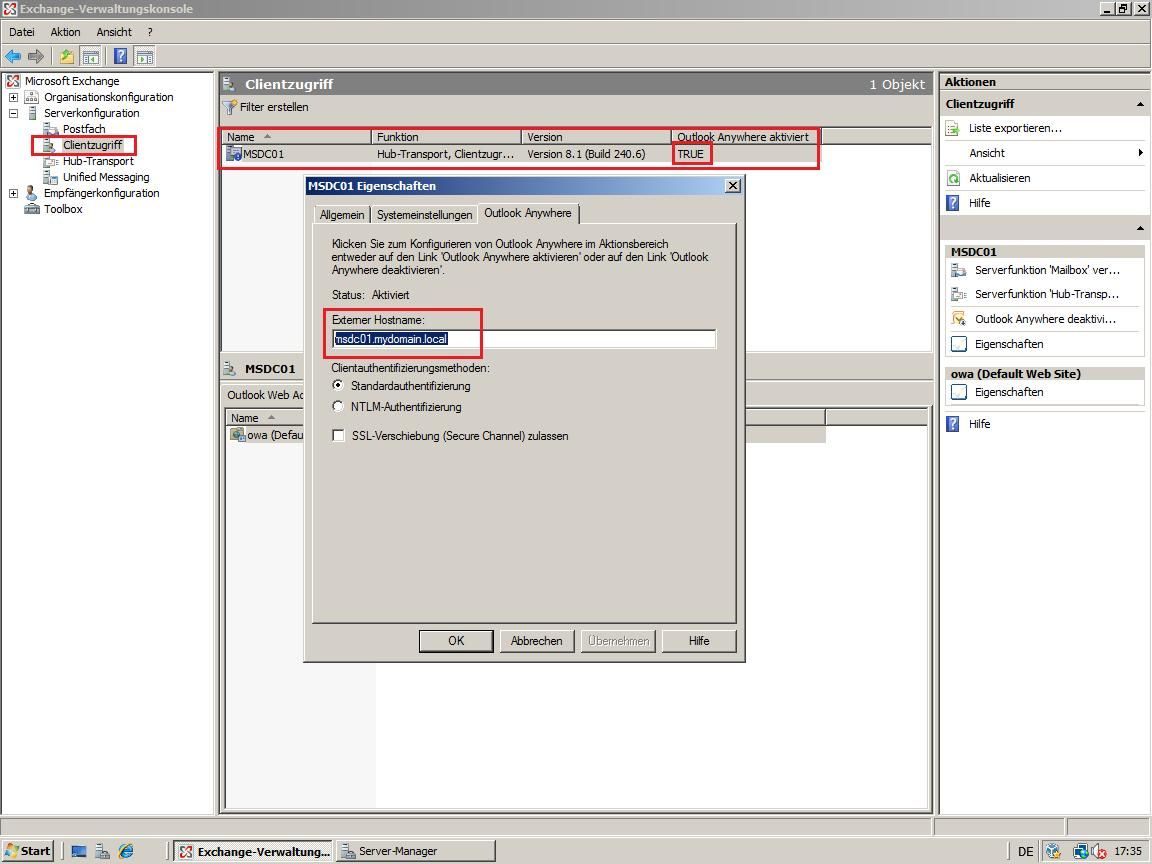Collapse the Serverkonfiguration tree node
1152x864 pixels.
click(13, 113)
